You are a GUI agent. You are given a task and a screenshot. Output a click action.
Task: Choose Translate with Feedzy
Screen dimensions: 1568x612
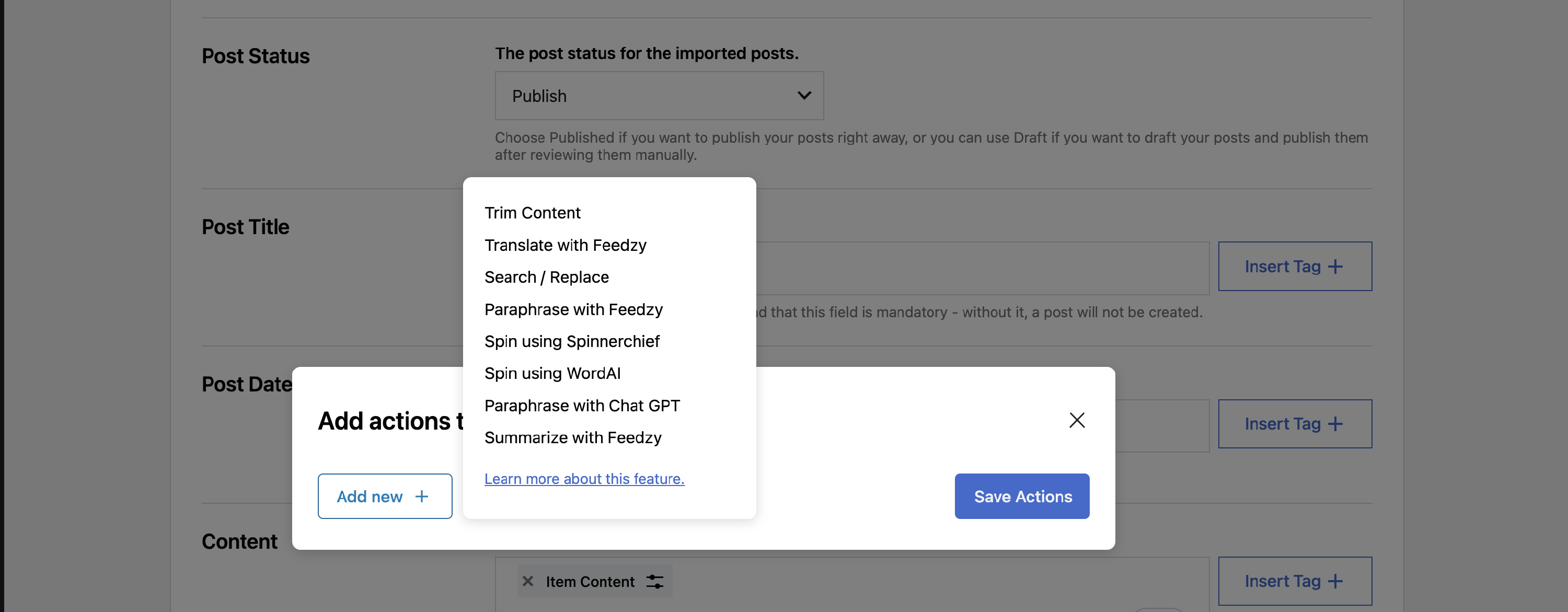click(565, 245)
